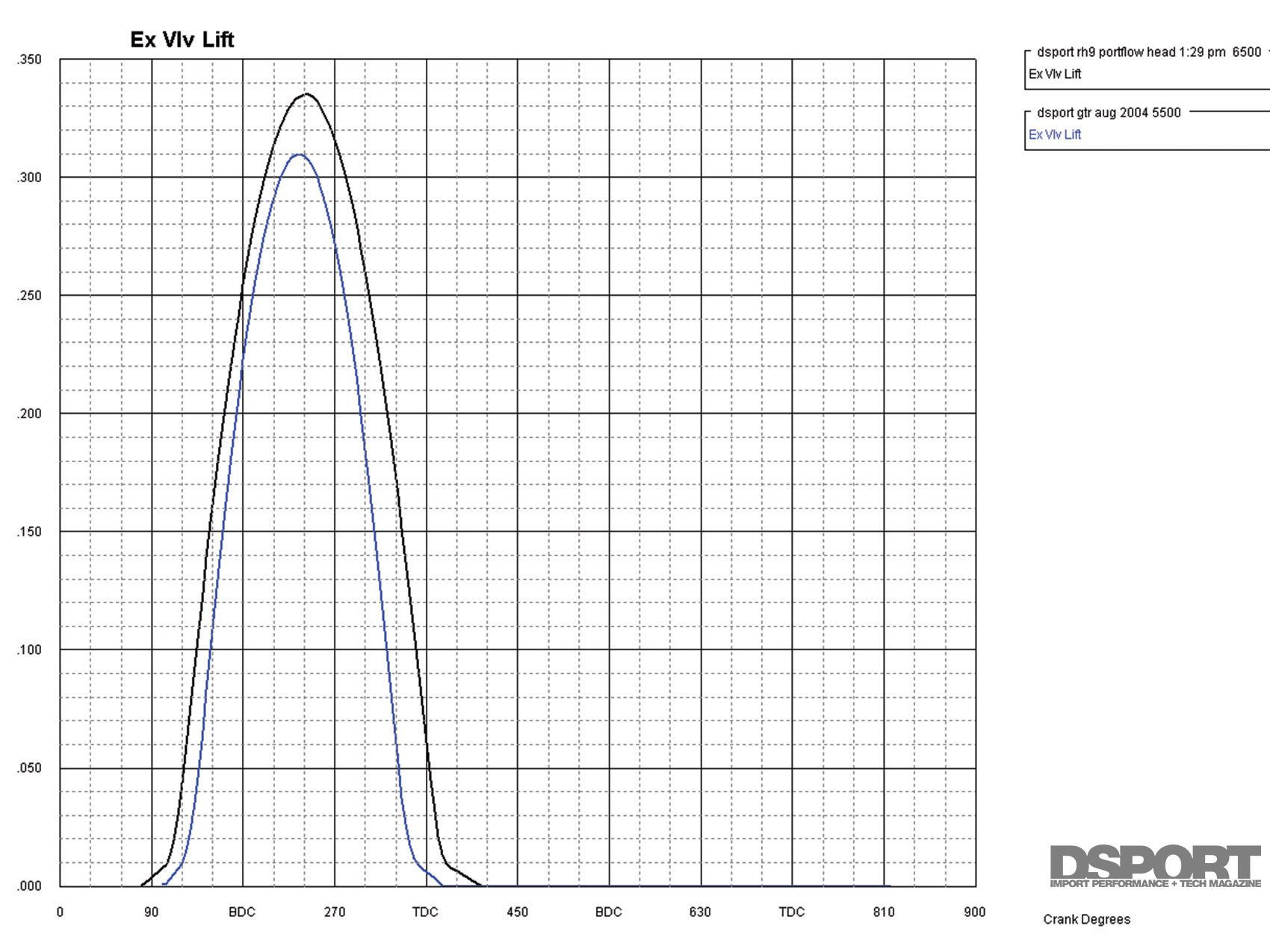1270x952 pixels.
Task: Click the peak of the blue lift curve
Action: pyautogui.click(x=299, y=155)
